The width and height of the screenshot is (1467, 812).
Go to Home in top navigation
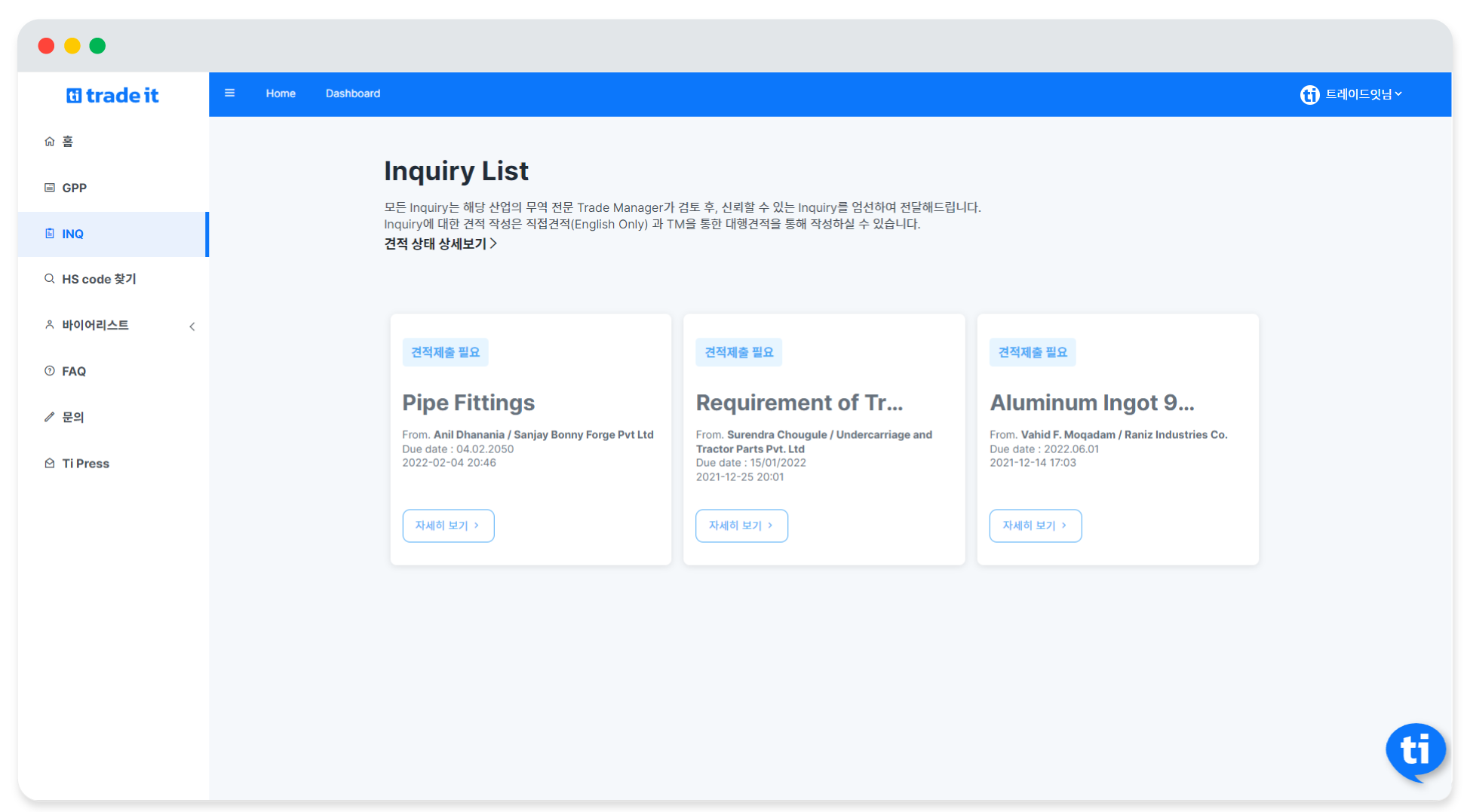pyautogui.click(x=281, y=93)
